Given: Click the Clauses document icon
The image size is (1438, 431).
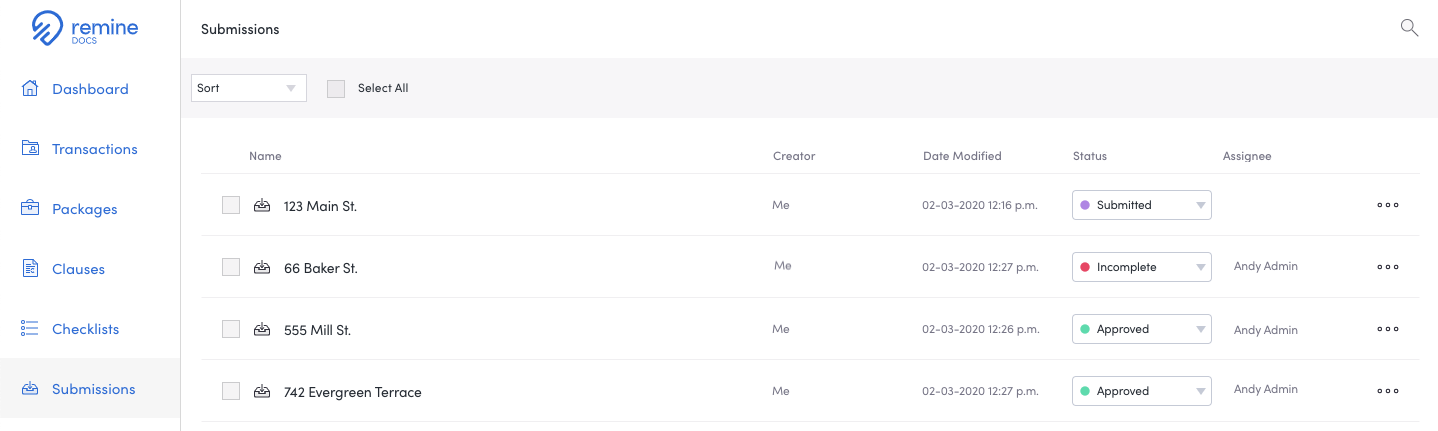Looking at the screenshot, I should point(30,268).
